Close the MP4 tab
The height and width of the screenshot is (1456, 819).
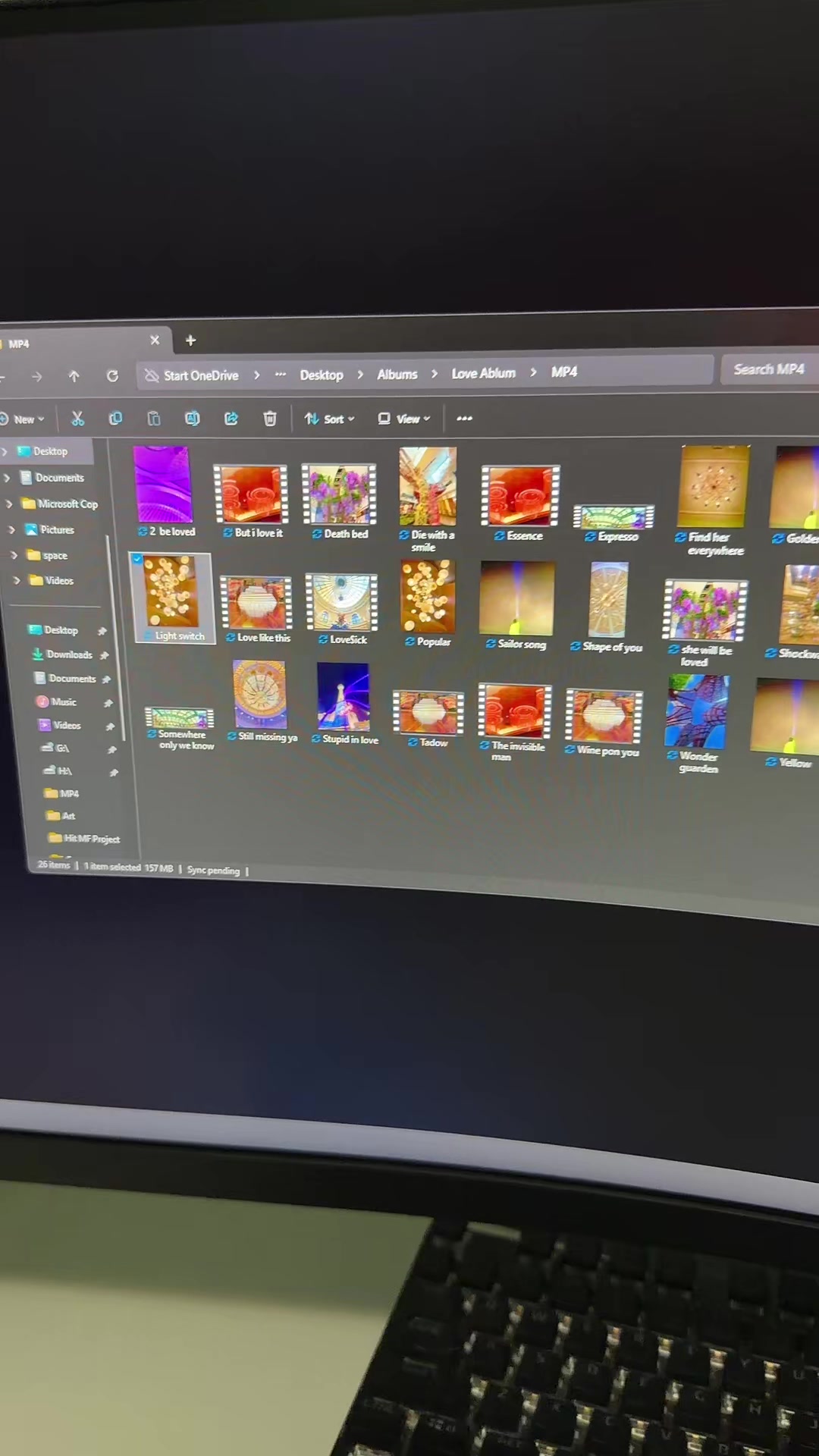(155, 340)
